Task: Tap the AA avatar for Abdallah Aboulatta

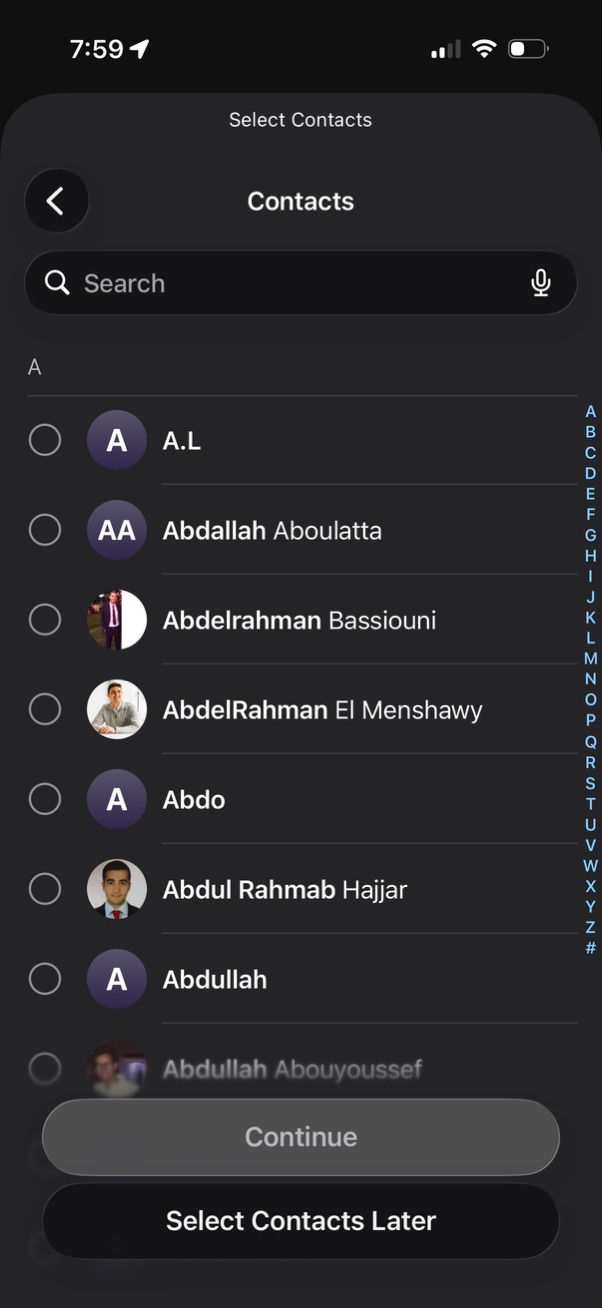Action: (x=117, y=530)
